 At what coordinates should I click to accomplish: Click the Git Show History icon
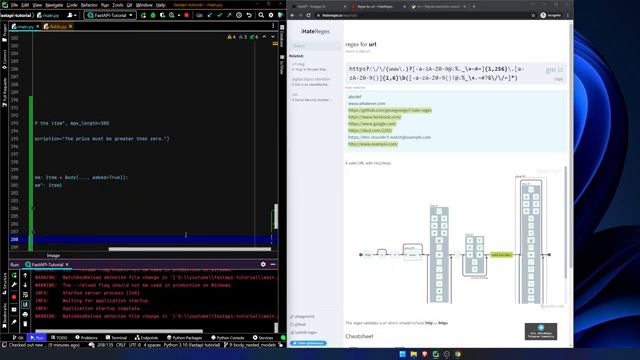click(239, 15)
